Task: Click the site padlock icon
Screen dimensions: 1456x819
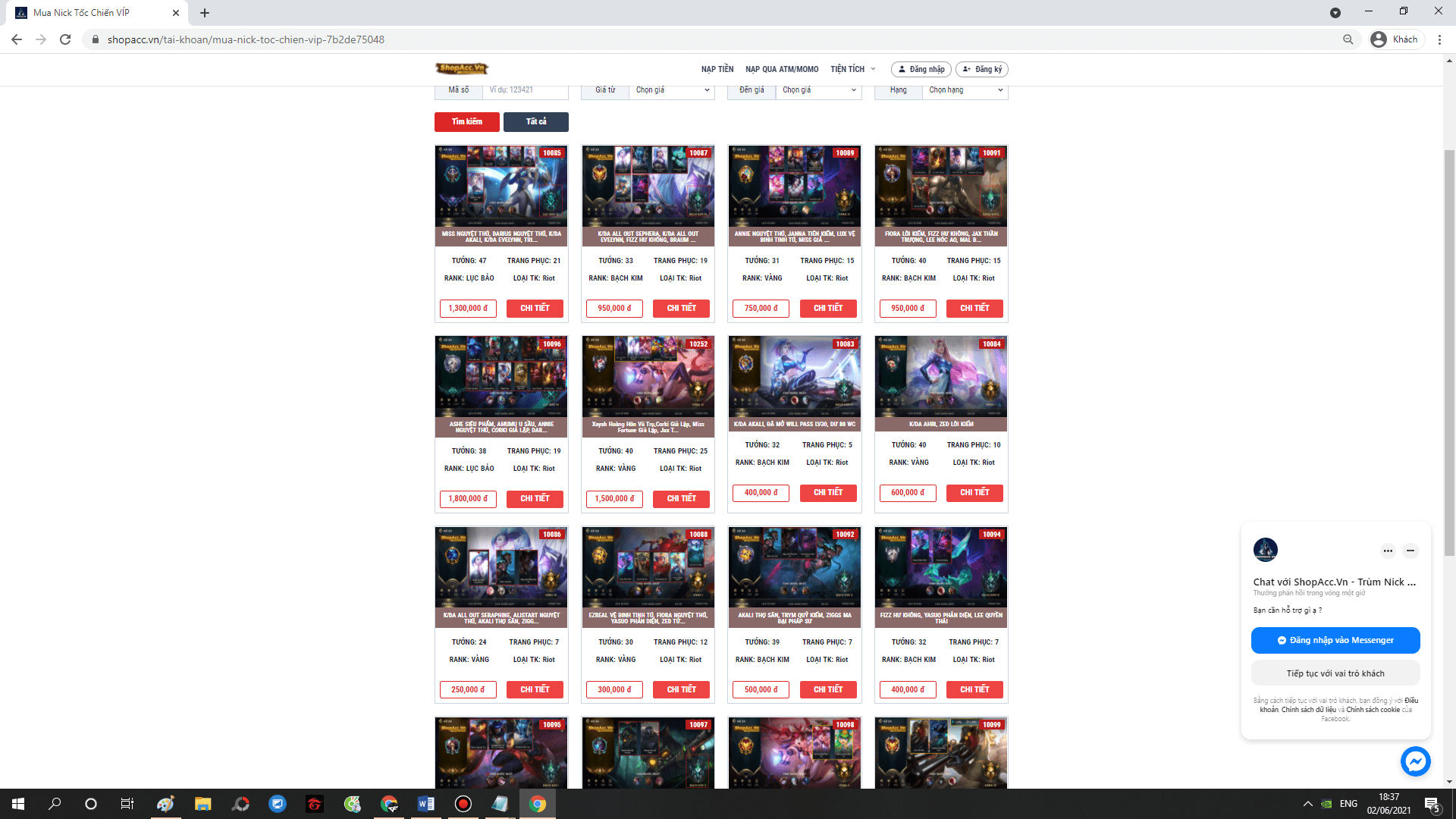Action: 95,39
